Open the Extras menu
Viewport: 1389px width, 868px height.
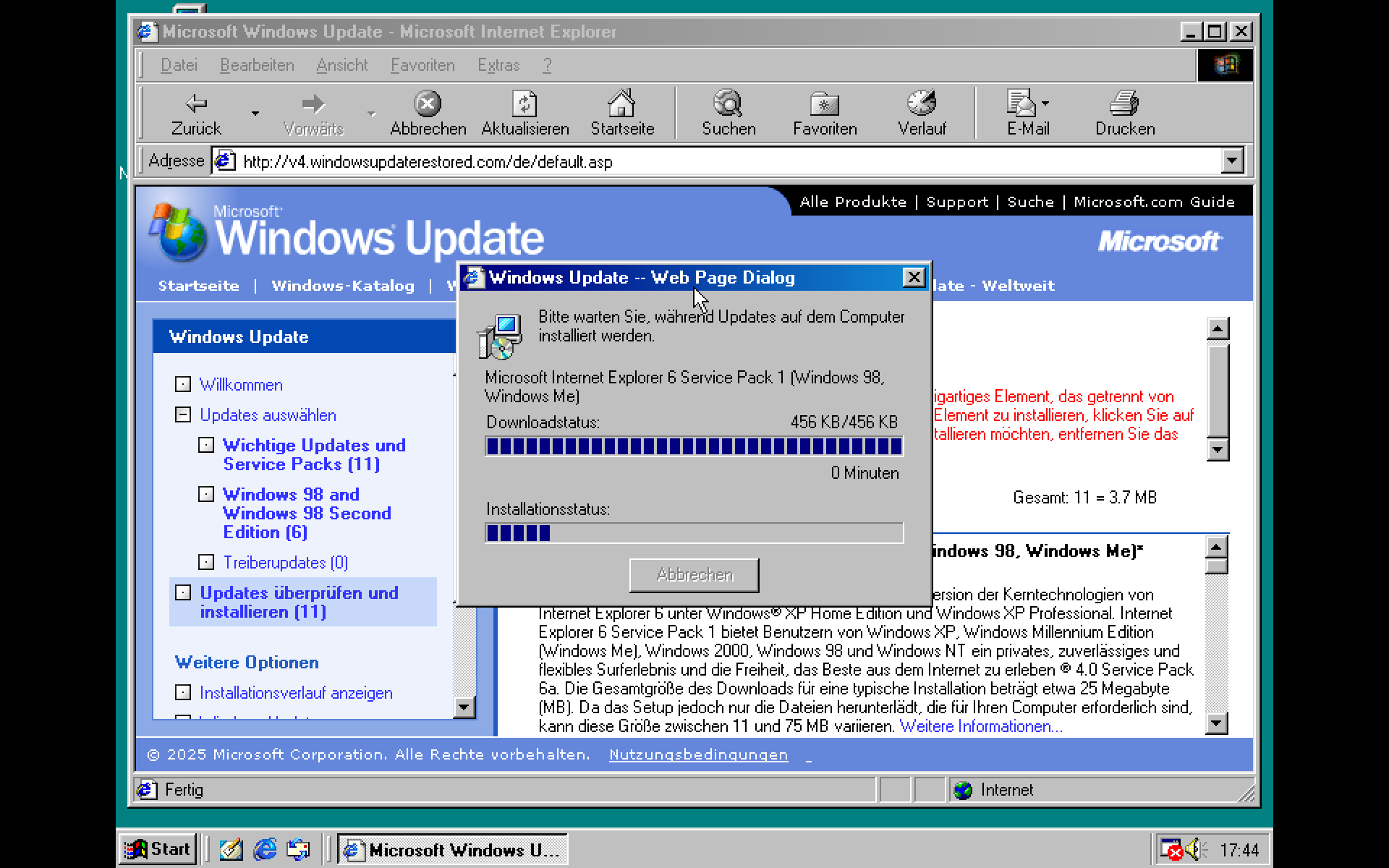pos(498,65)
